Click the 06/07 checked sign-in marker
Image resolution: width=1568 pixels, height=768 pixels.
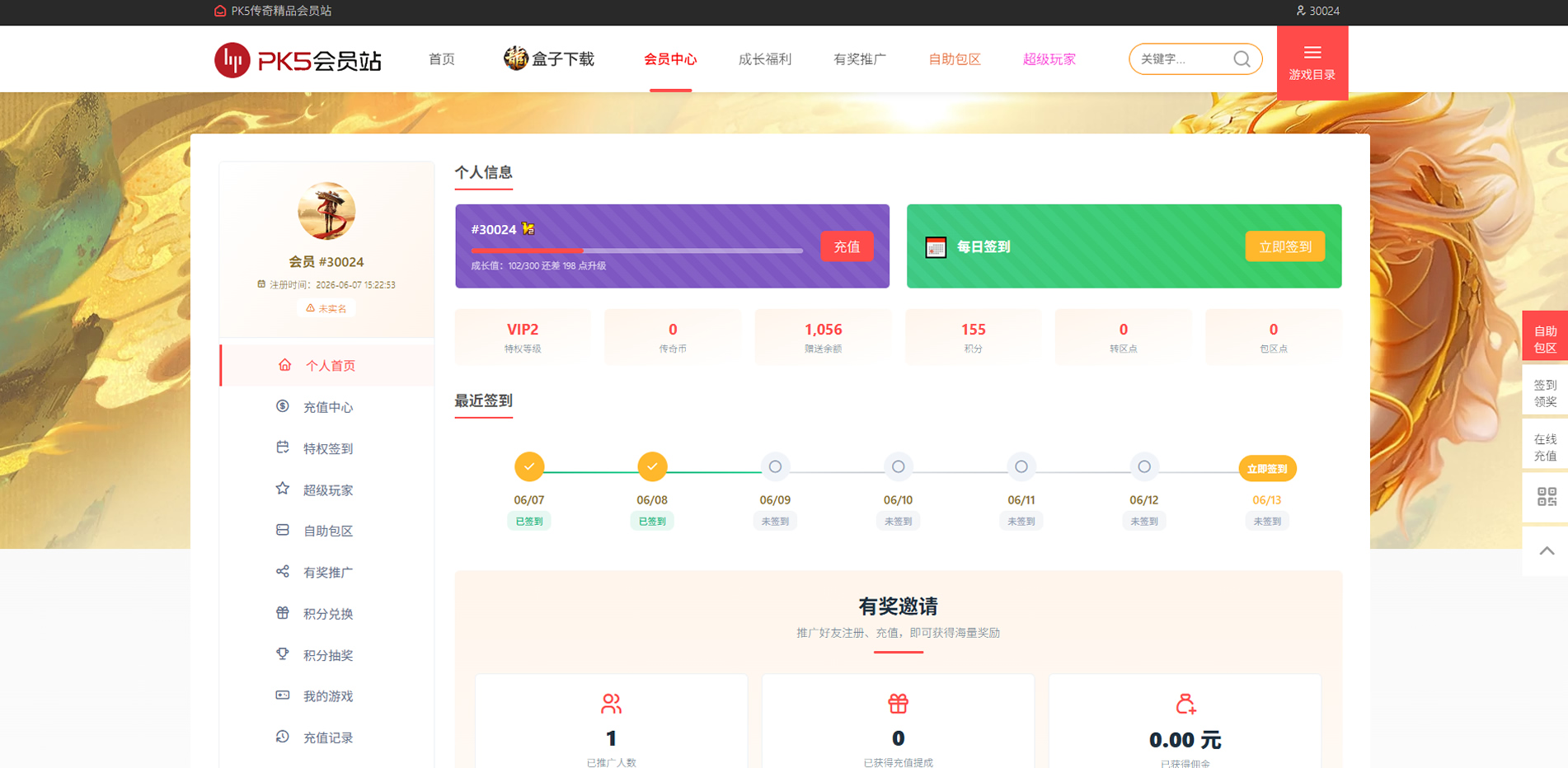pos(529,466)
